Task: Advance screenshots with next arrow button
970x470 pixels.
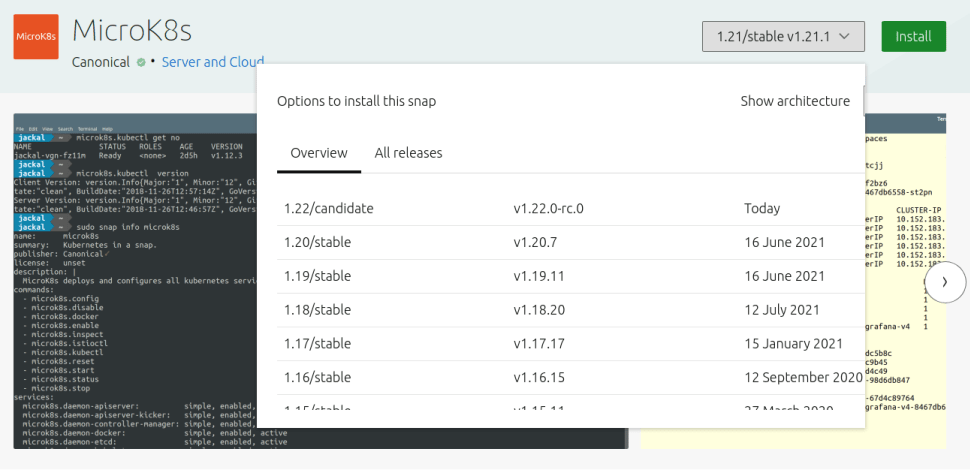Action: (945, 282)
